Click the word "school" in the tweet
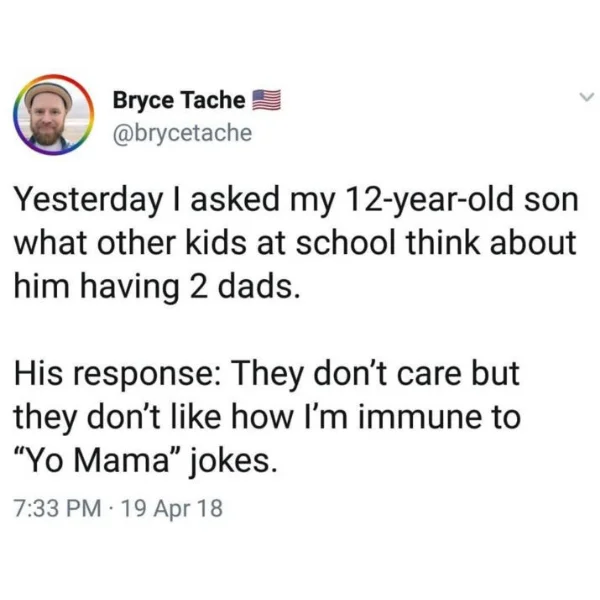The width and height of the screenshot is (600, 600). pyautogui.click(x=346, y=243)
